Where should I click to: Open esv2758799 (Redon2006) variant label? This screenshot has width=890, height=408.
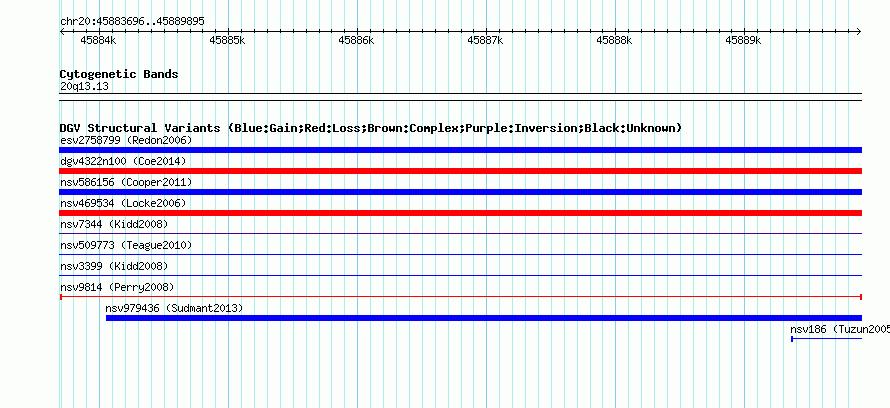click(x=126, y=140)
